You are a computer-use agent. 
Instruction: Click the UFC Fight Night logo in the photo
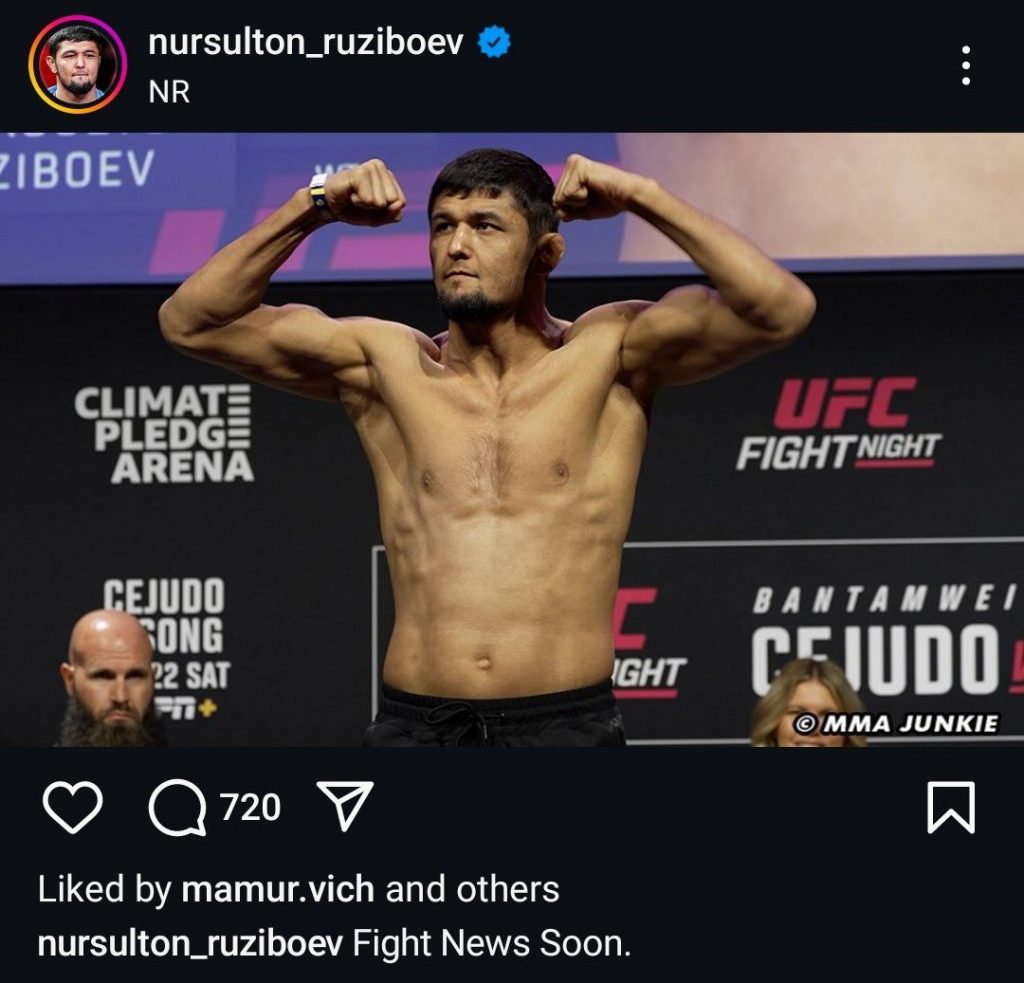(838, 424)
